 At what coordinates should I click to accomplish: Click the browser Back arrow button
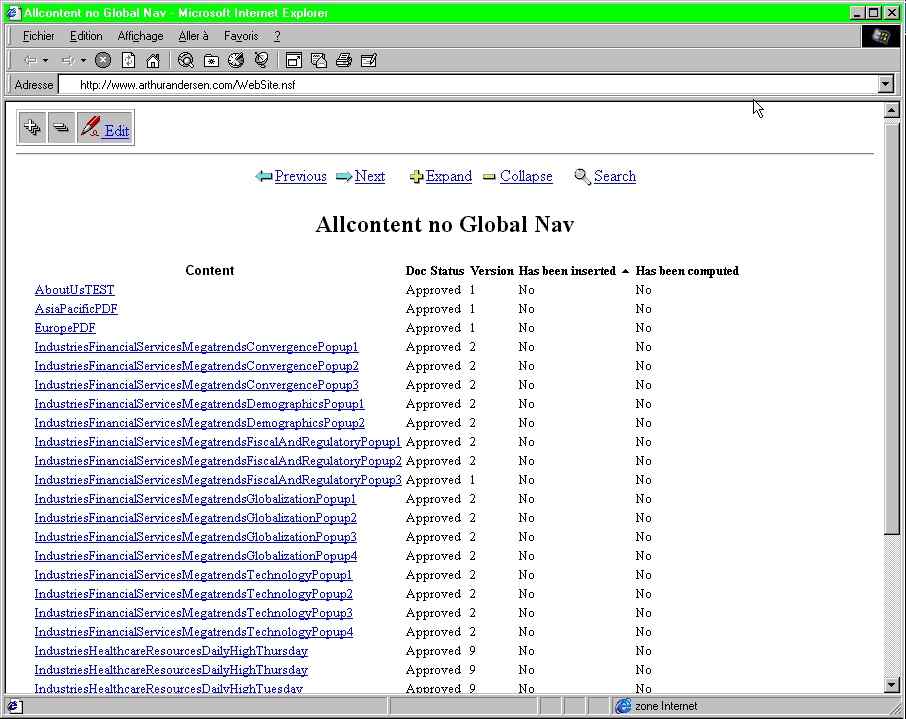pyautogui.click(x=31, y=60)
